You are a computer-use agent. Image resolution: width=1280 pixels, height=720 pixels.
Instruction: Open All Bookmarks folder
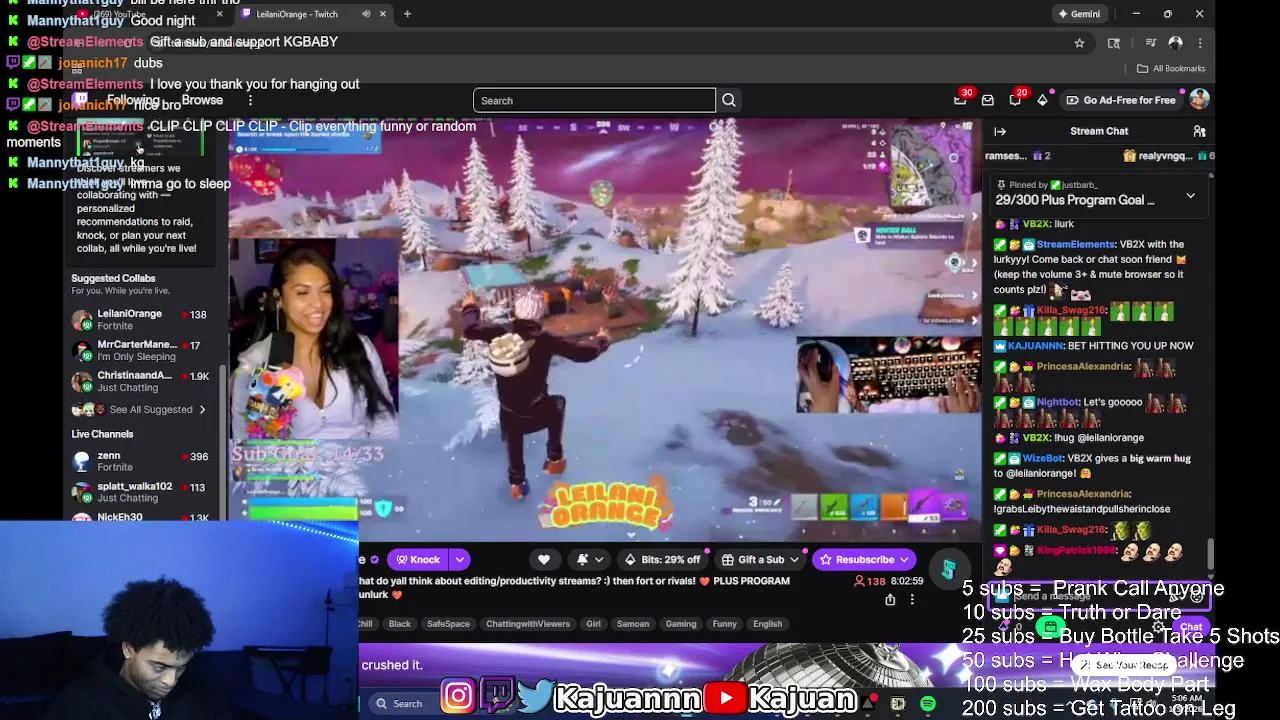[1171, 68]
